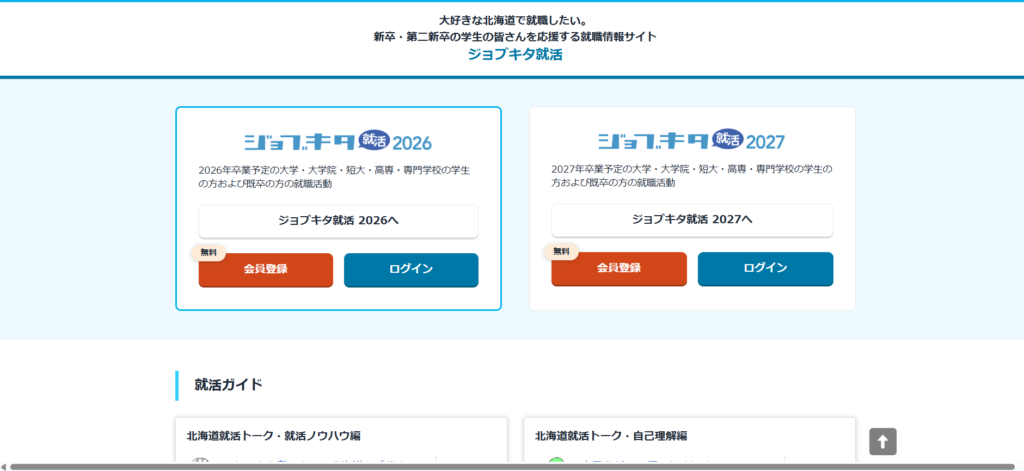Click the horizontal scrollbar's left arrow
This screenshot has height=471, width=1024.
click(x=4, y=466)
